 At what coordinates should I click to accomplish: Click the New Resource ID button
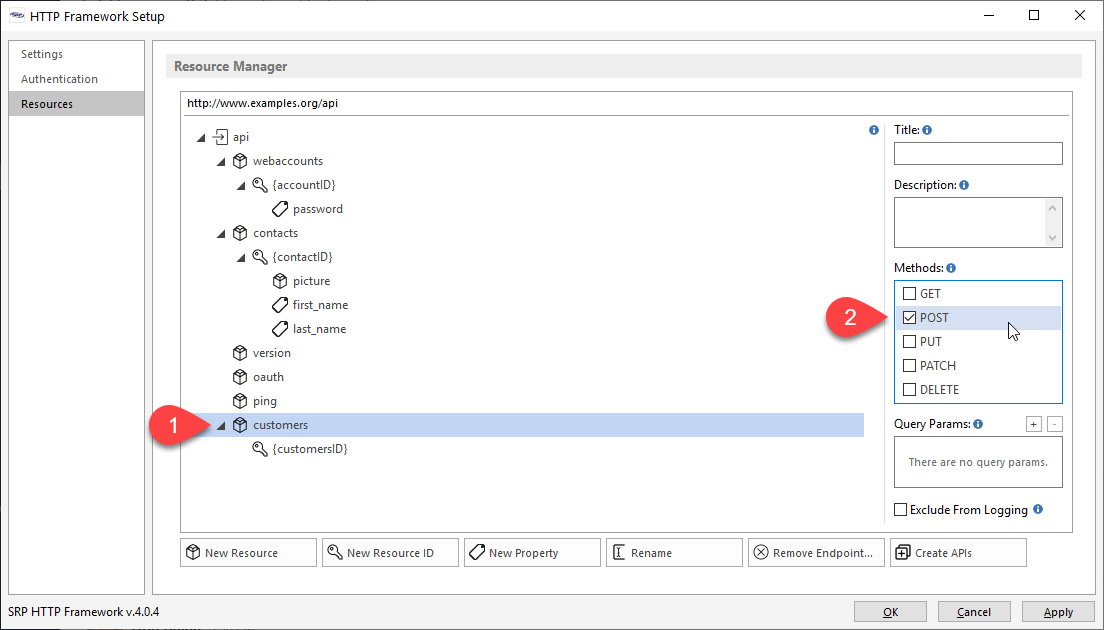point(390,553)
